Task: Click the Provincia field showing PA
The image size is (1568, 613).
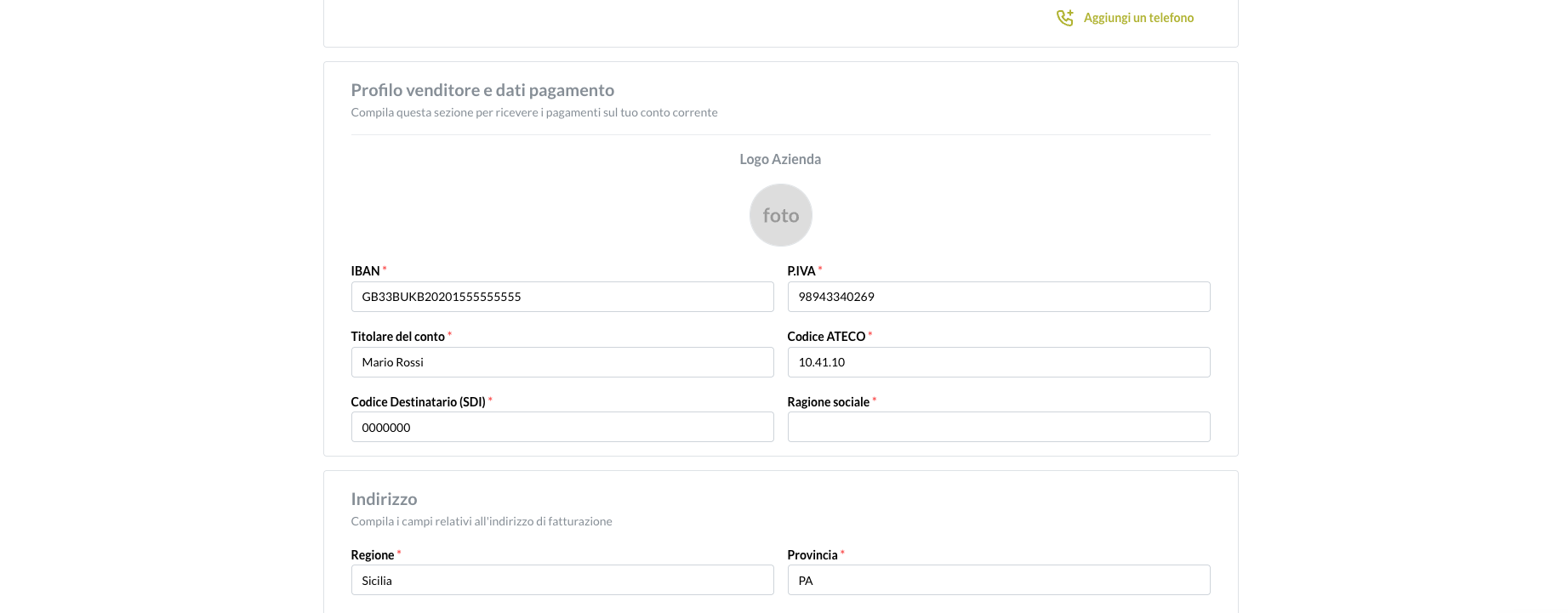Action: point(998,580)
